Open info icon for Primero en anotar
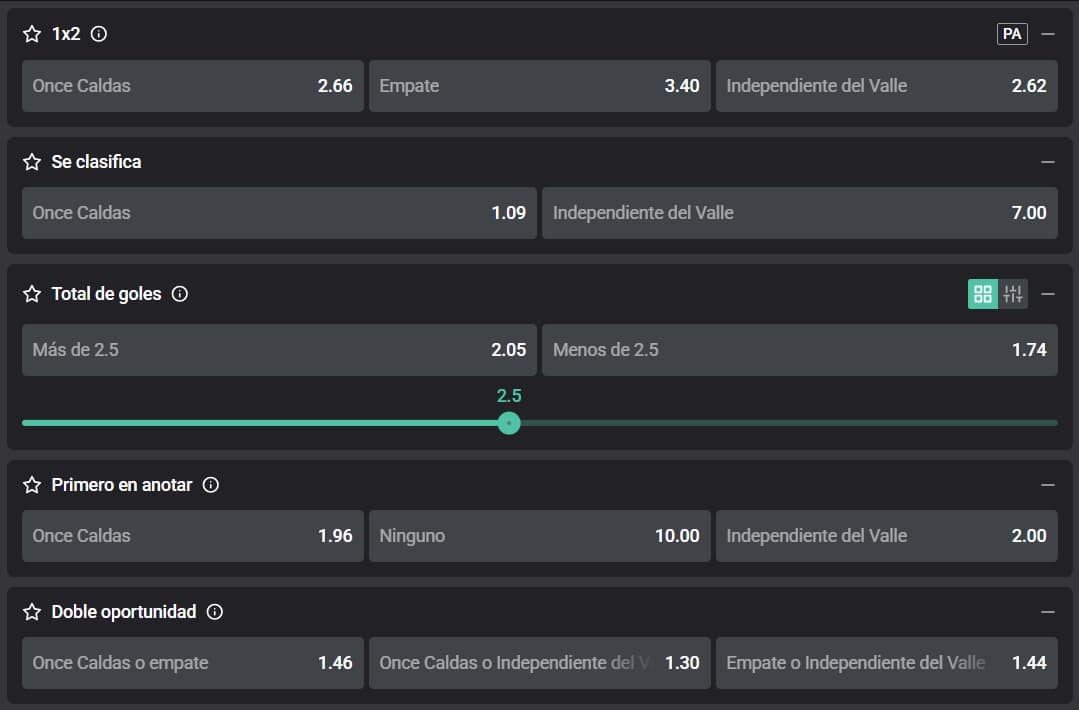The width and height of the screenshot is (1079, 710). (x=211, y=485)
